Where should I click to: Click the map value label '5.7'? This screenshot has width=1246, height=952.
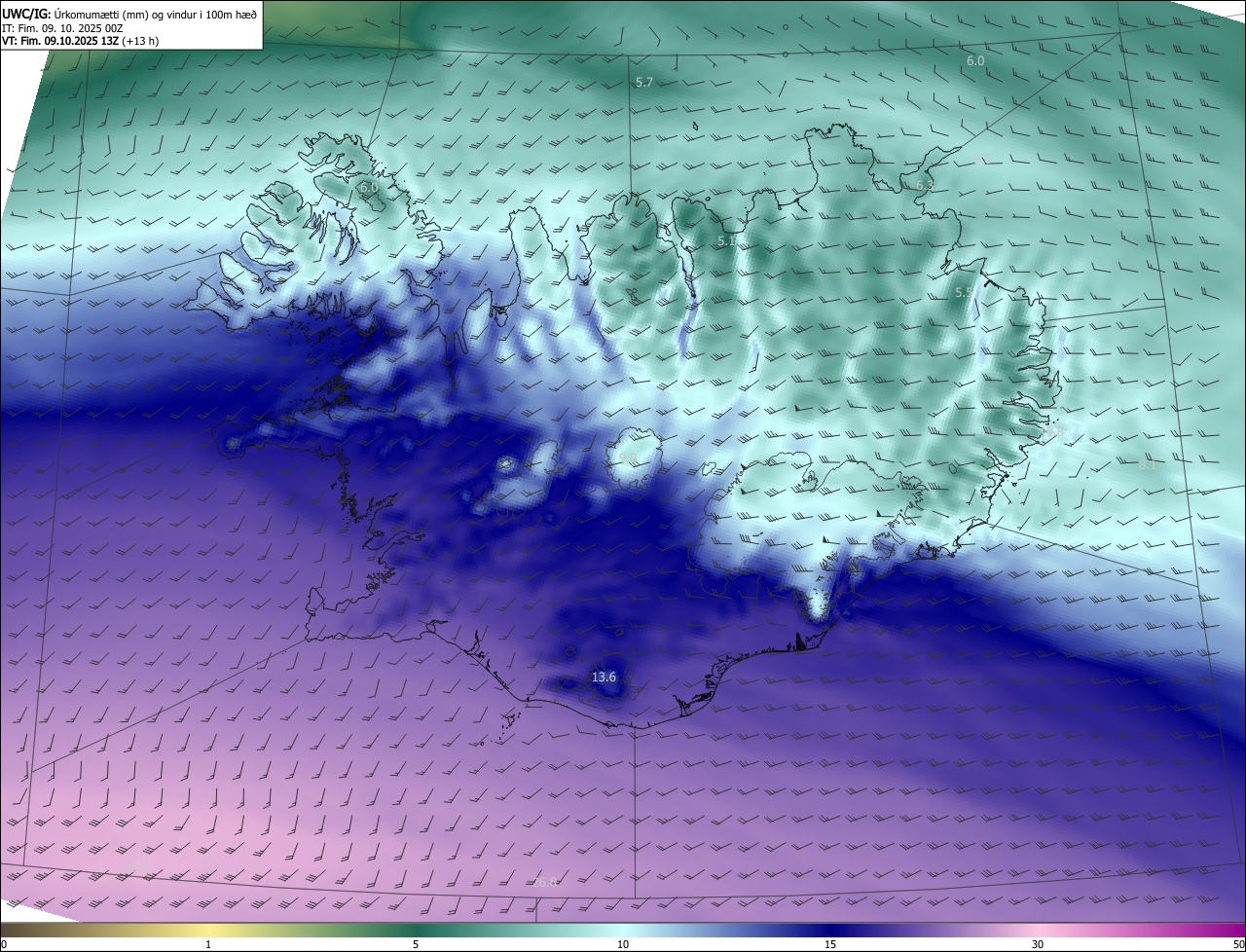click(x=643, y=83)
